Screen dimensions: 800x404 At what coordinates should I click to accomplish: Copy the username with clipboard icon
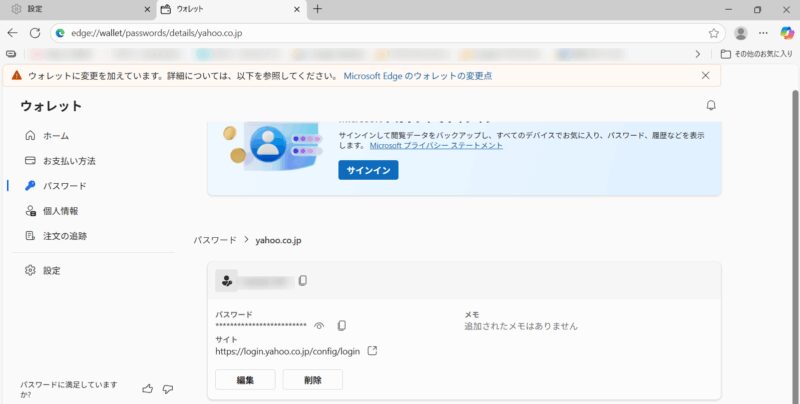pos(303,281)
